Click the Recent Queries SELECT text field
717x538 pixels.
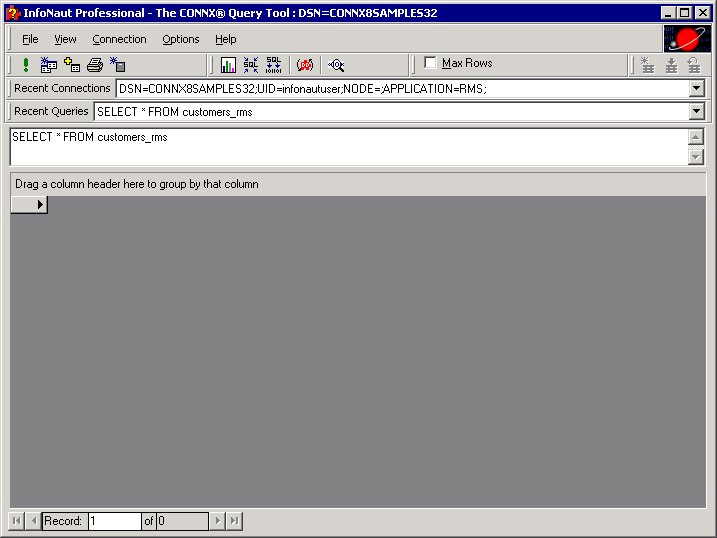coord(391,112)
